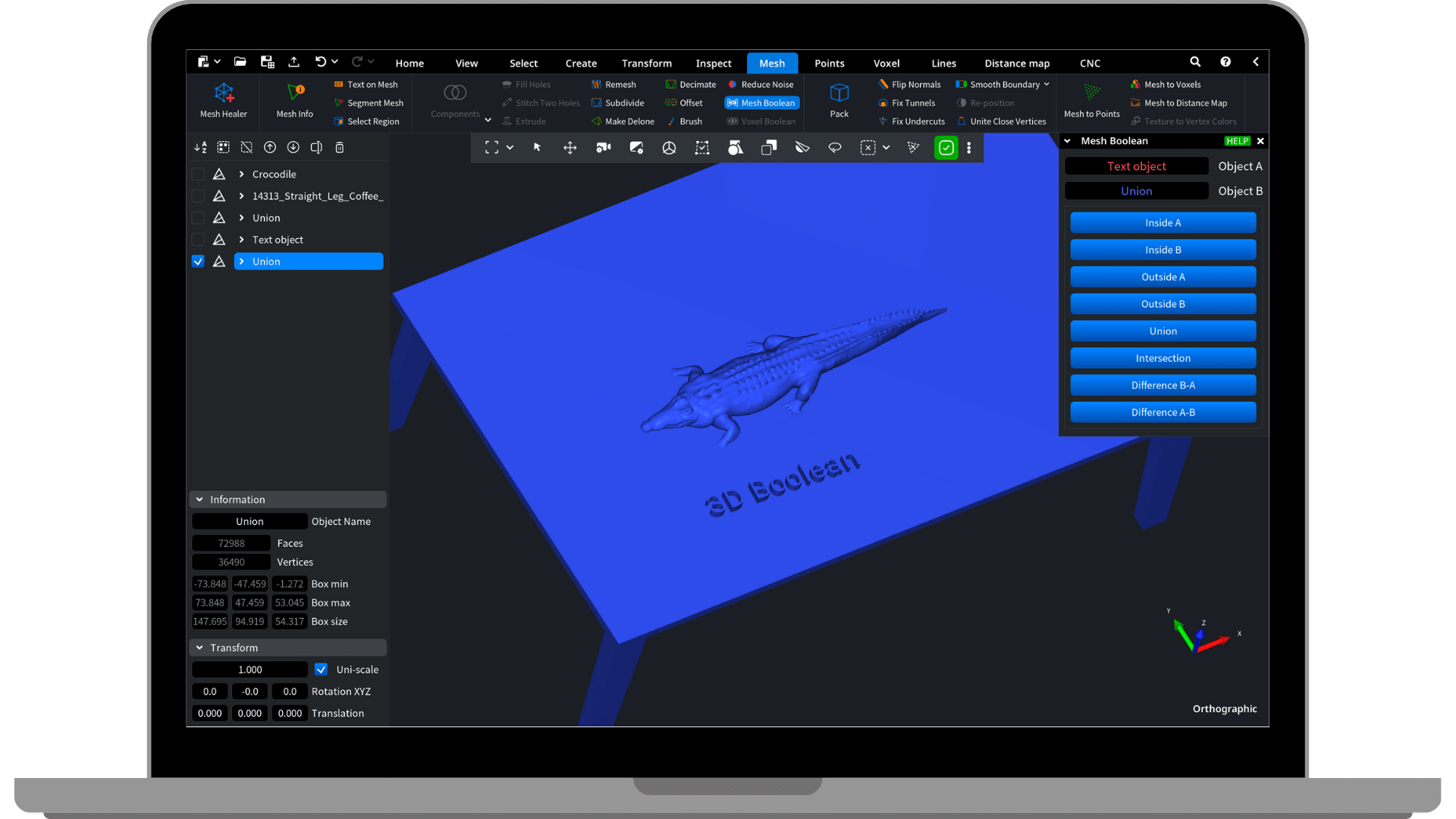Open the Smooth Boundary dropdown arrow
Viewport: 1456px width, 819px height.
point(1046,84)
